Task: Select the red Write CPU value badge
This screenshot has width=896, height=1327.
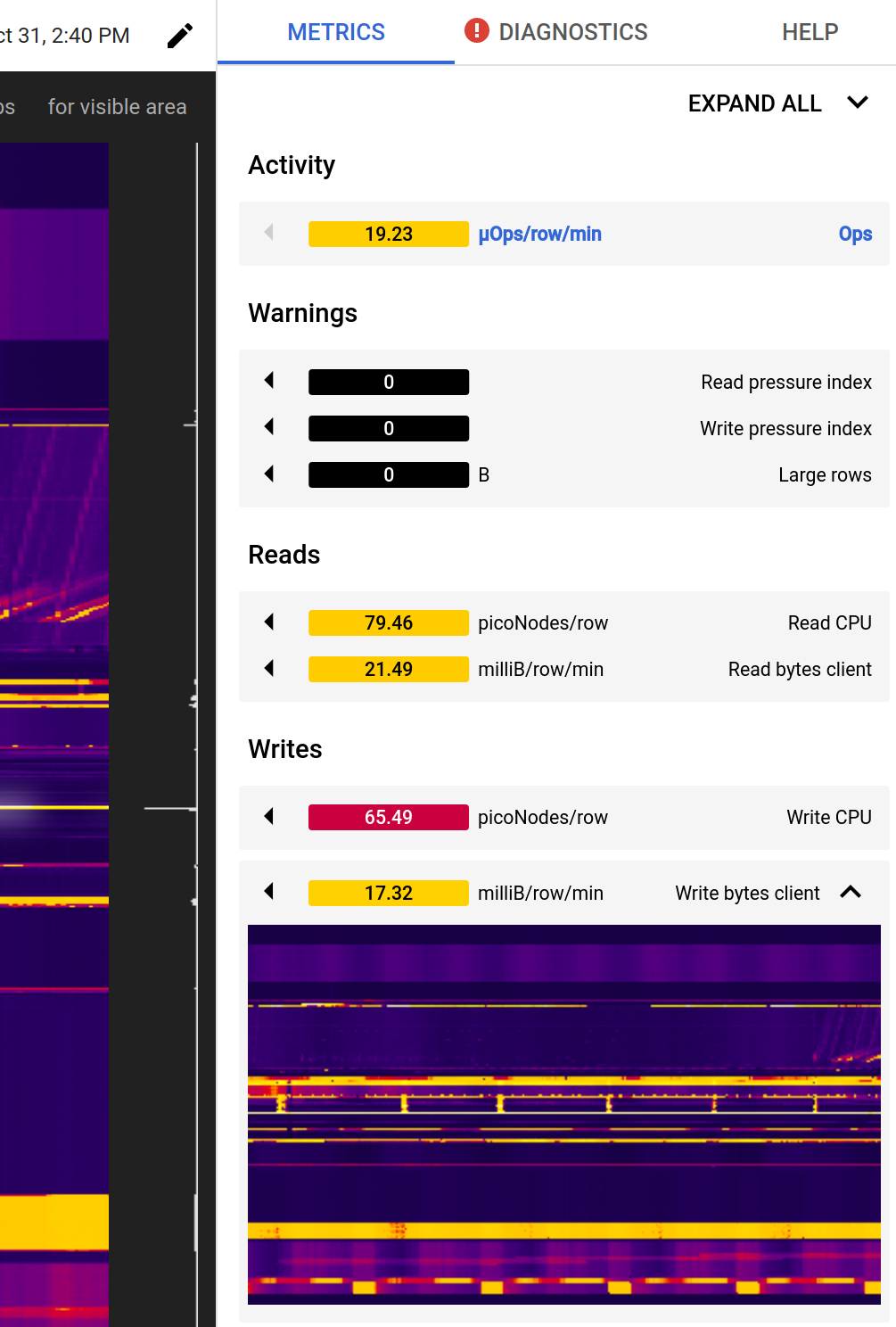Action: click(389, 817)
